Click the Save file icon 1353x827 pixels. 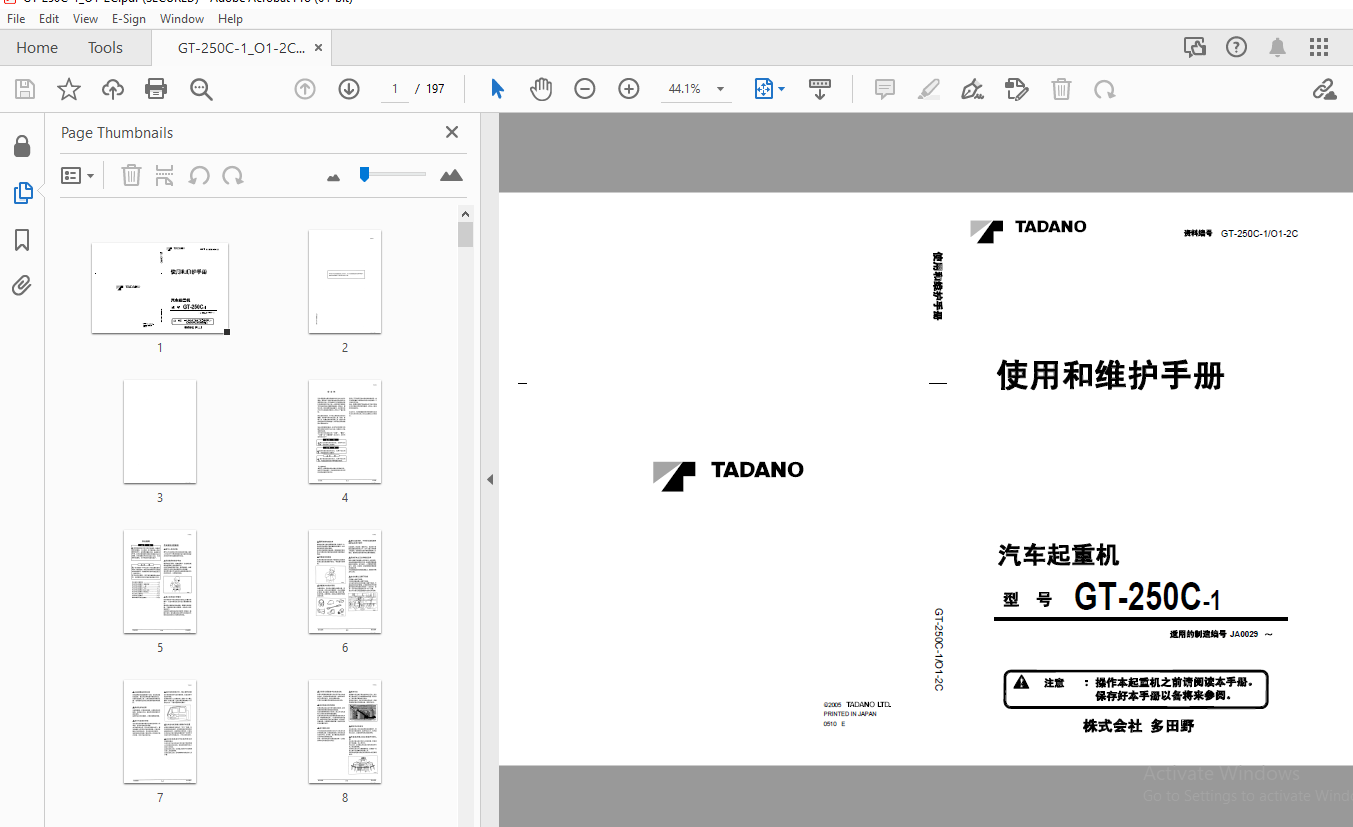[25, 89]
